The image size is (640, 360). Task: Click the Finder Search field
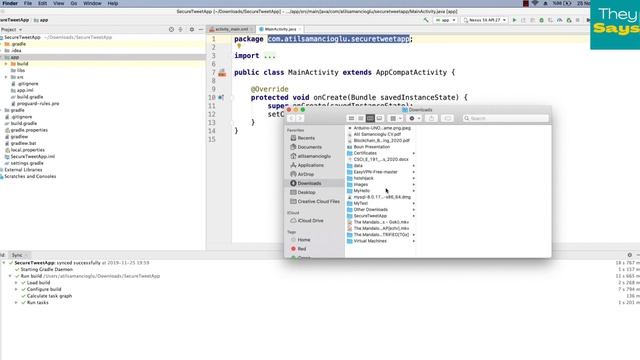point(506,118)
